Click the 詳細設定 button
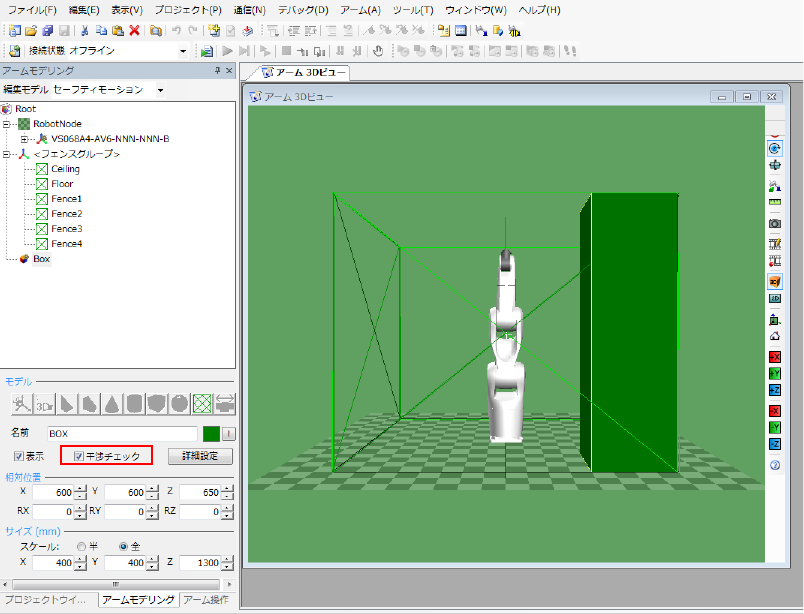This screenshot has height=614, width=804. pyautogui.click(x=200, y=456)
